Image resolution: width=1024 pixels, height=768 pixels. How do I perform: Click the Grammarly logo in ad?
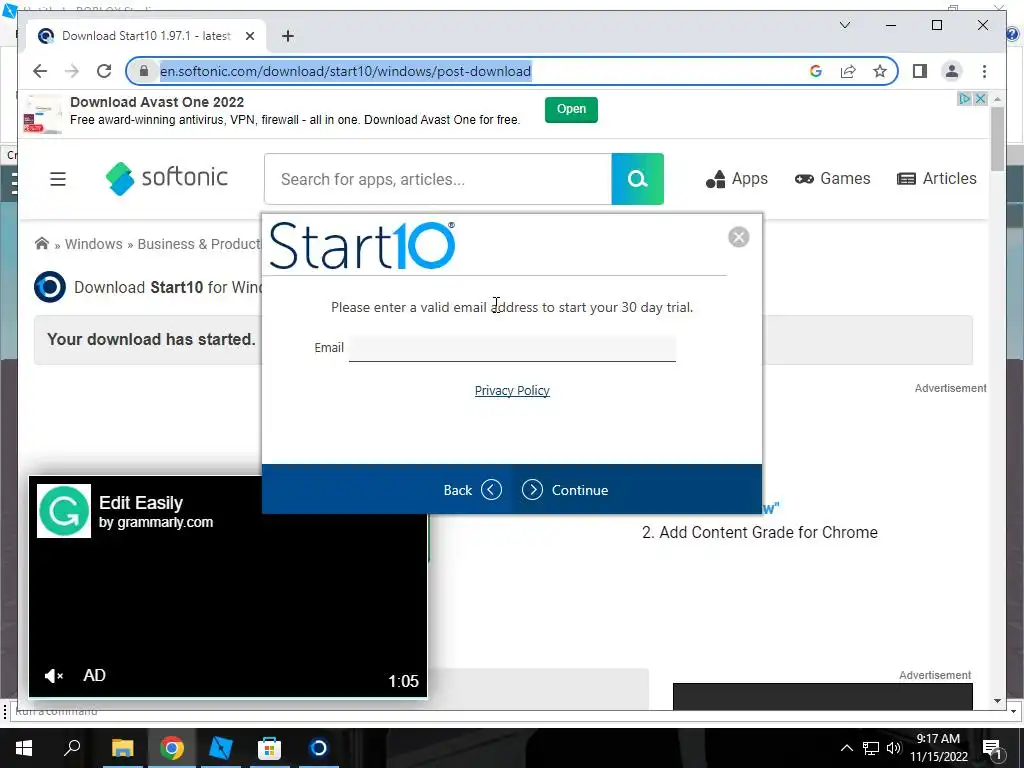tap(63, 511)
